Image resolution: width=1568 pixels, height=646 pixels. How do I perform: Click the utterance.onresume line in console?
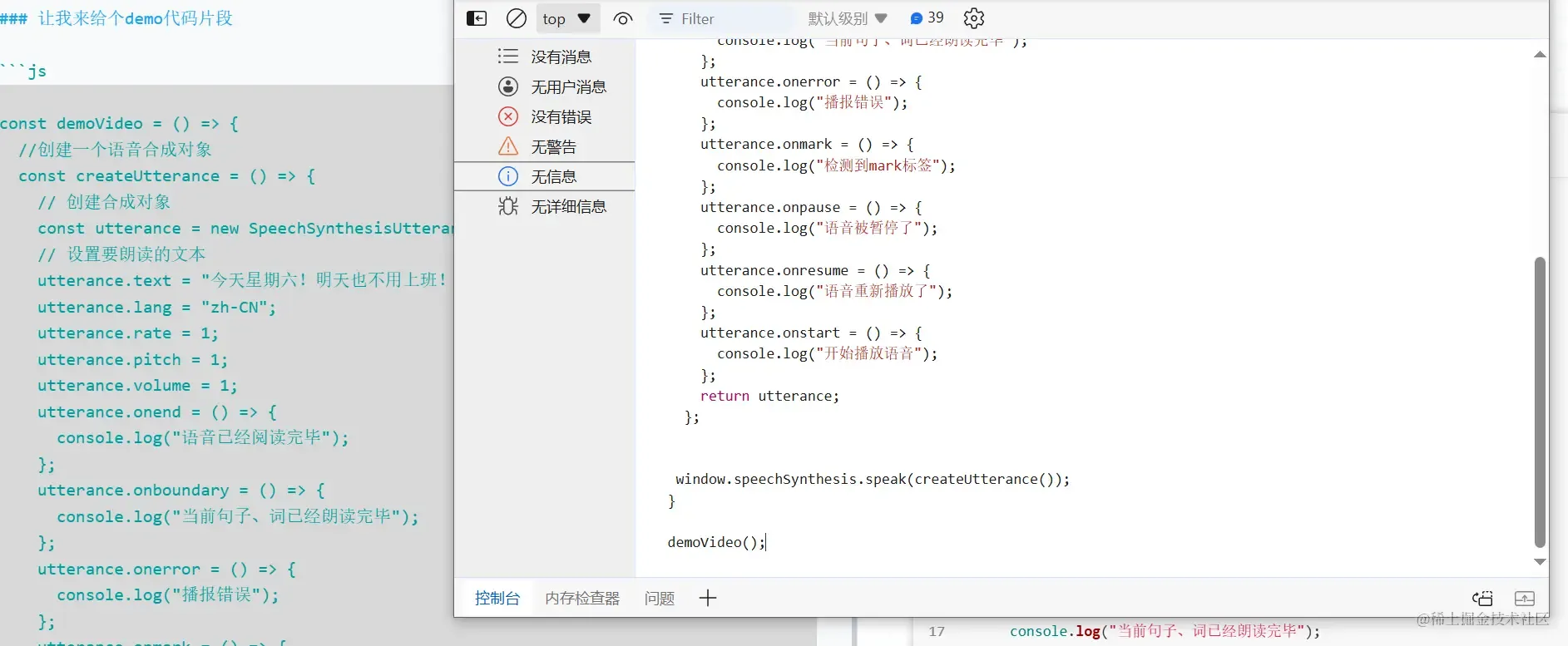tap(815, 270)
